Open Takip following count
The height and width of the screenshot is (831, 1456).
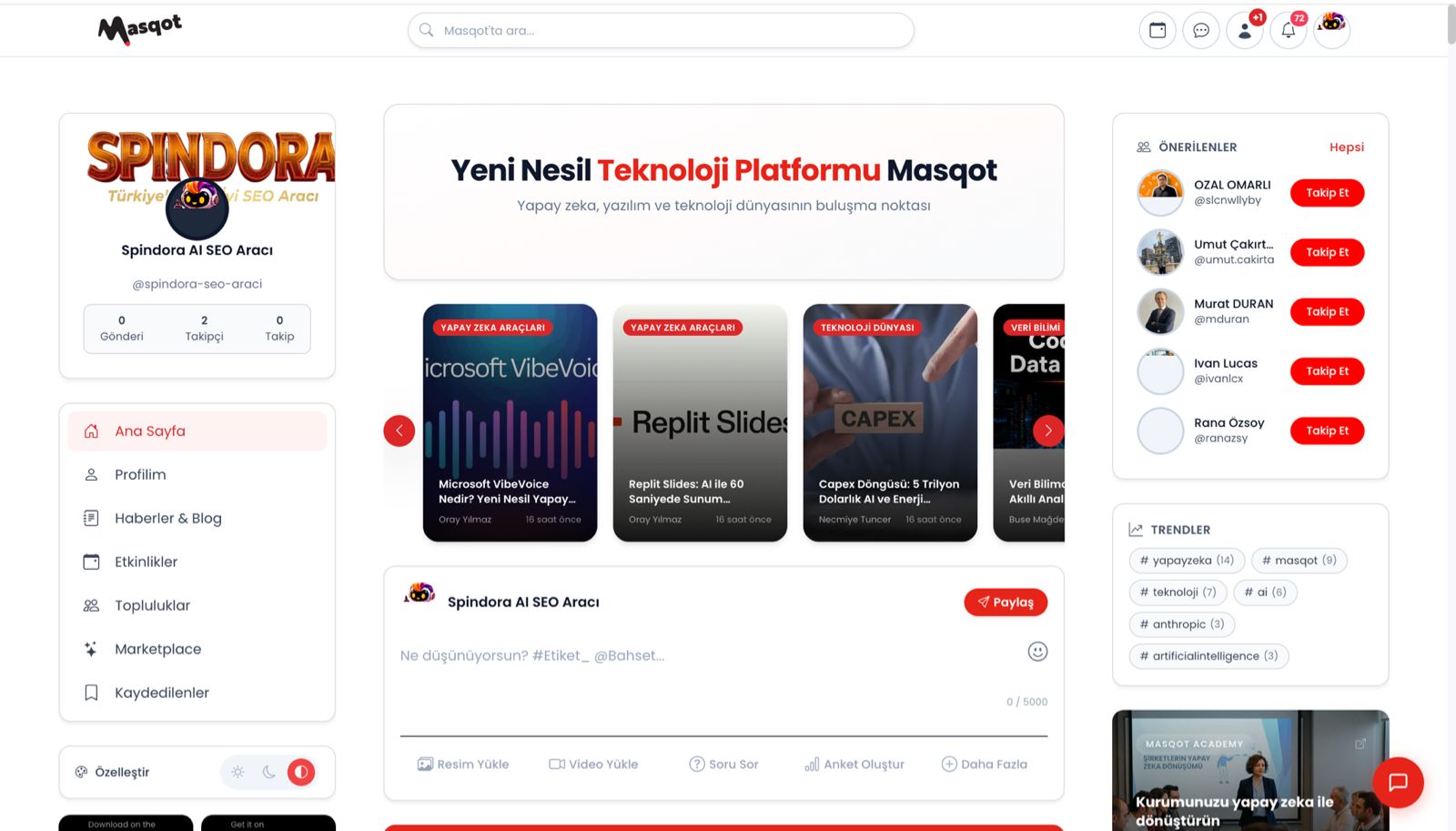279,328
